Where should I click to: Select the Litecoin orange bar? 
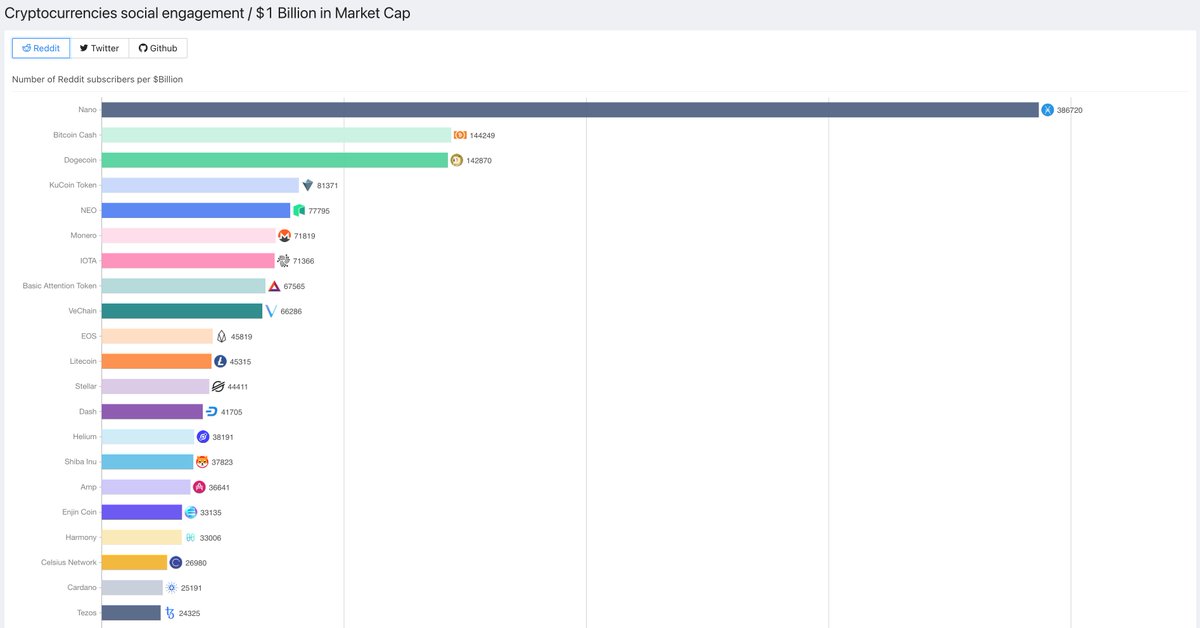click(x=157, y=361)
